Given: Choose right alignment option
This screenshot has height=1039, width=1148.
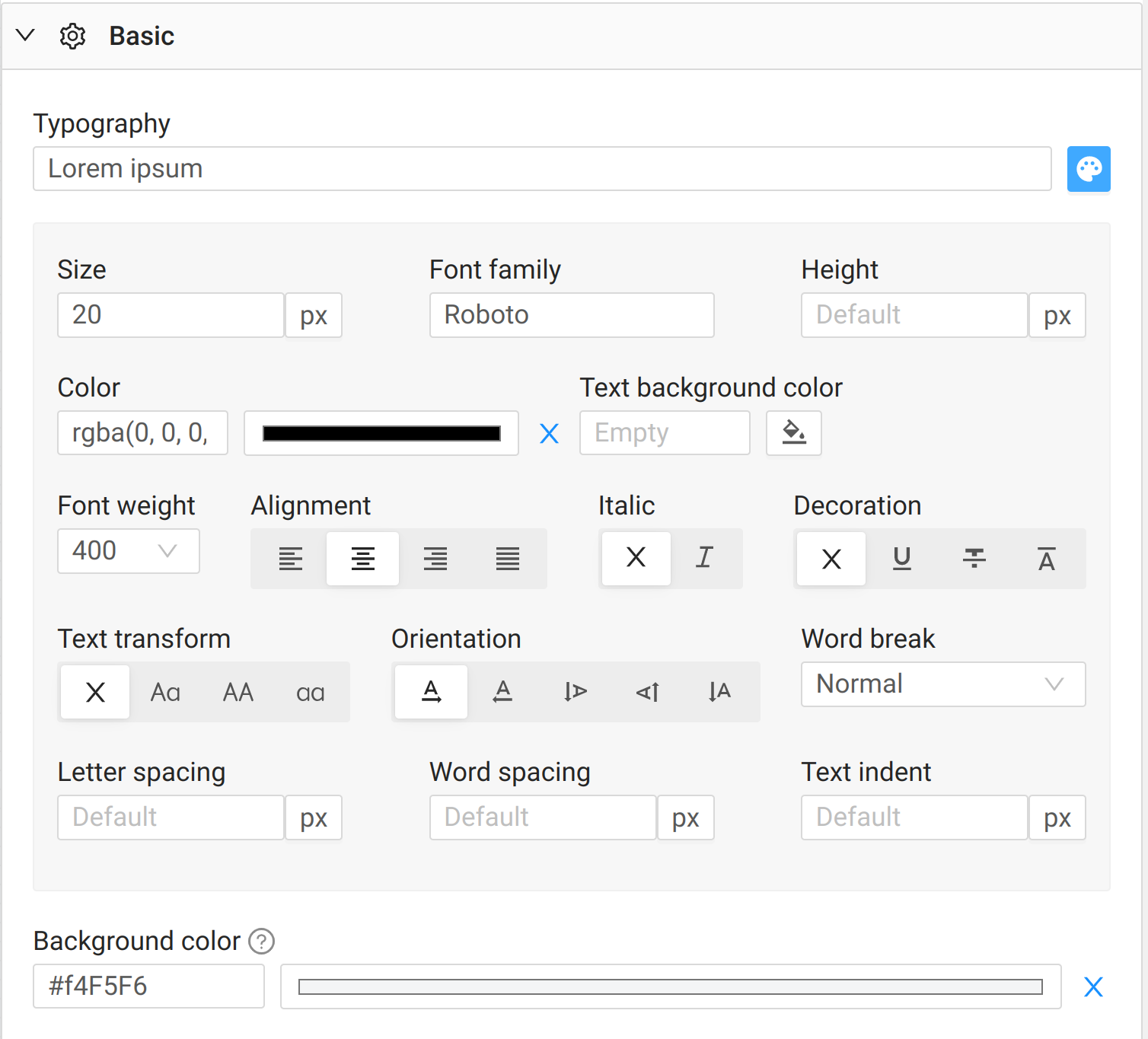Looking at the screenshot, I should [435, 559].
